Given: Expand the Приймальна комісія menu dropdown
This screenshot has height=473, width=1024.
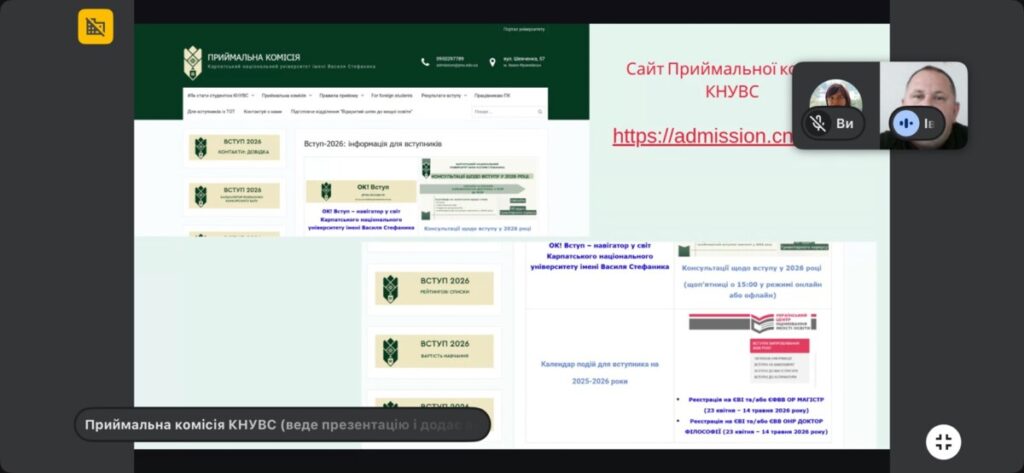Looking at the screenshot, I should (285, 95).
